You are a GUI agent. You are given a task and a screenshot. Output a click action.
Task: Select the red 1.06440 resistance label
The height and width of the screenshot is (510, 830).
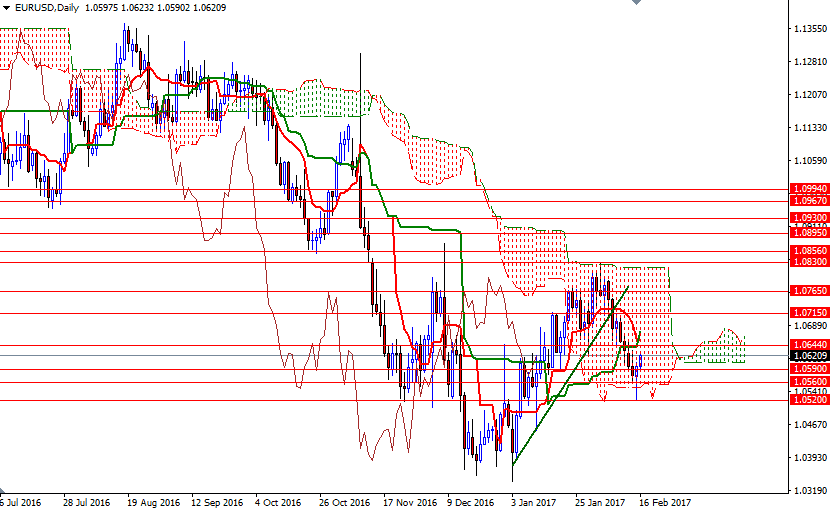click(x=809, y=345)
